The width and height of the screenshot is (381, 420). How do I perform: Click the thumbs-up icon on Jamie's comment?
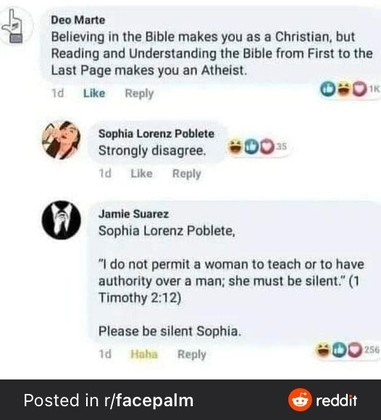339,350
